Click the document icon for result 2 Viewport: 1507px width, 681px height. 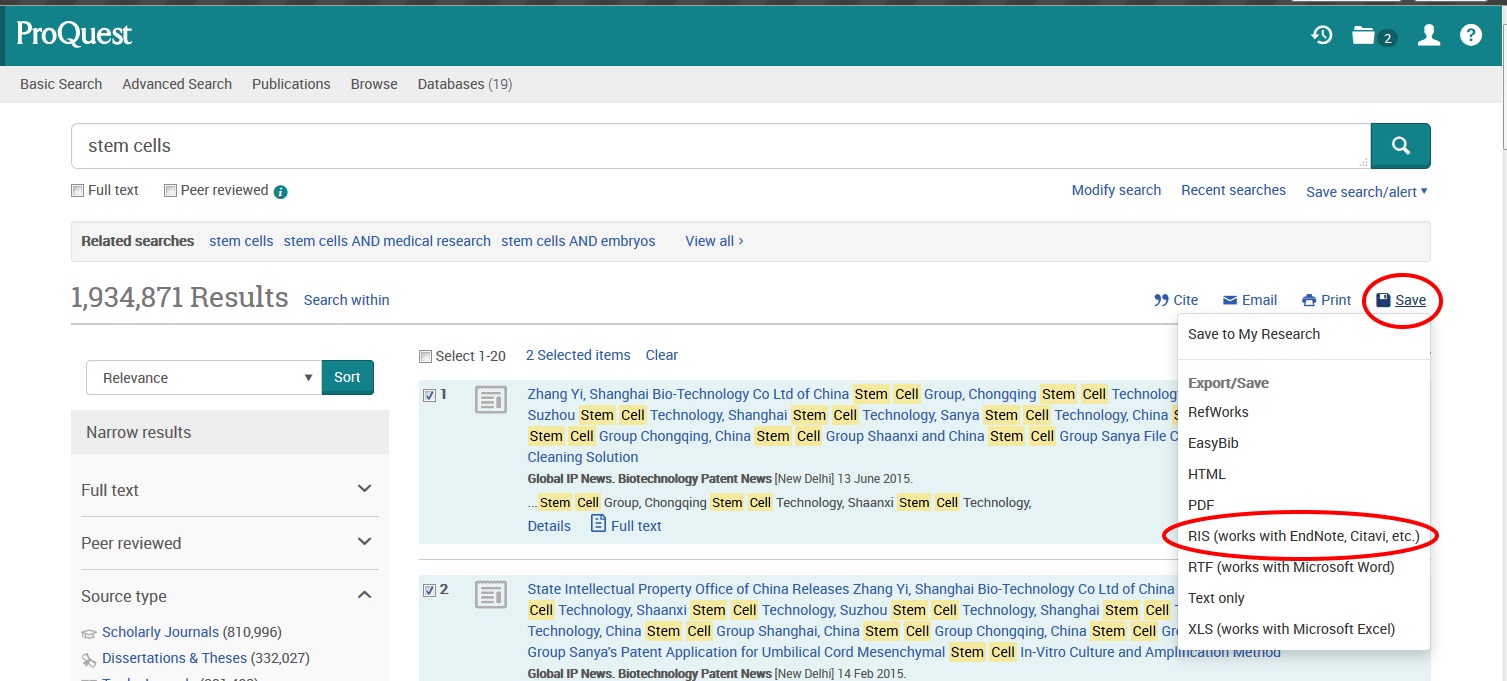click(x=490, y=596)
